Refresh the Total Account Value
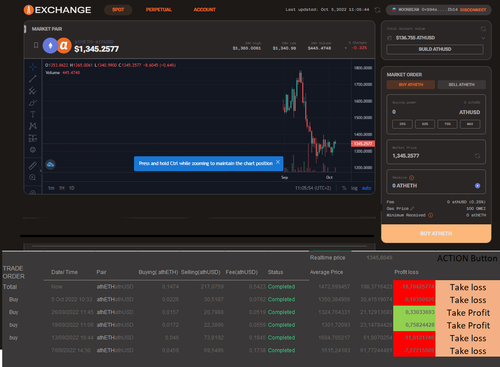500x367 pixels. pos(483,29)
